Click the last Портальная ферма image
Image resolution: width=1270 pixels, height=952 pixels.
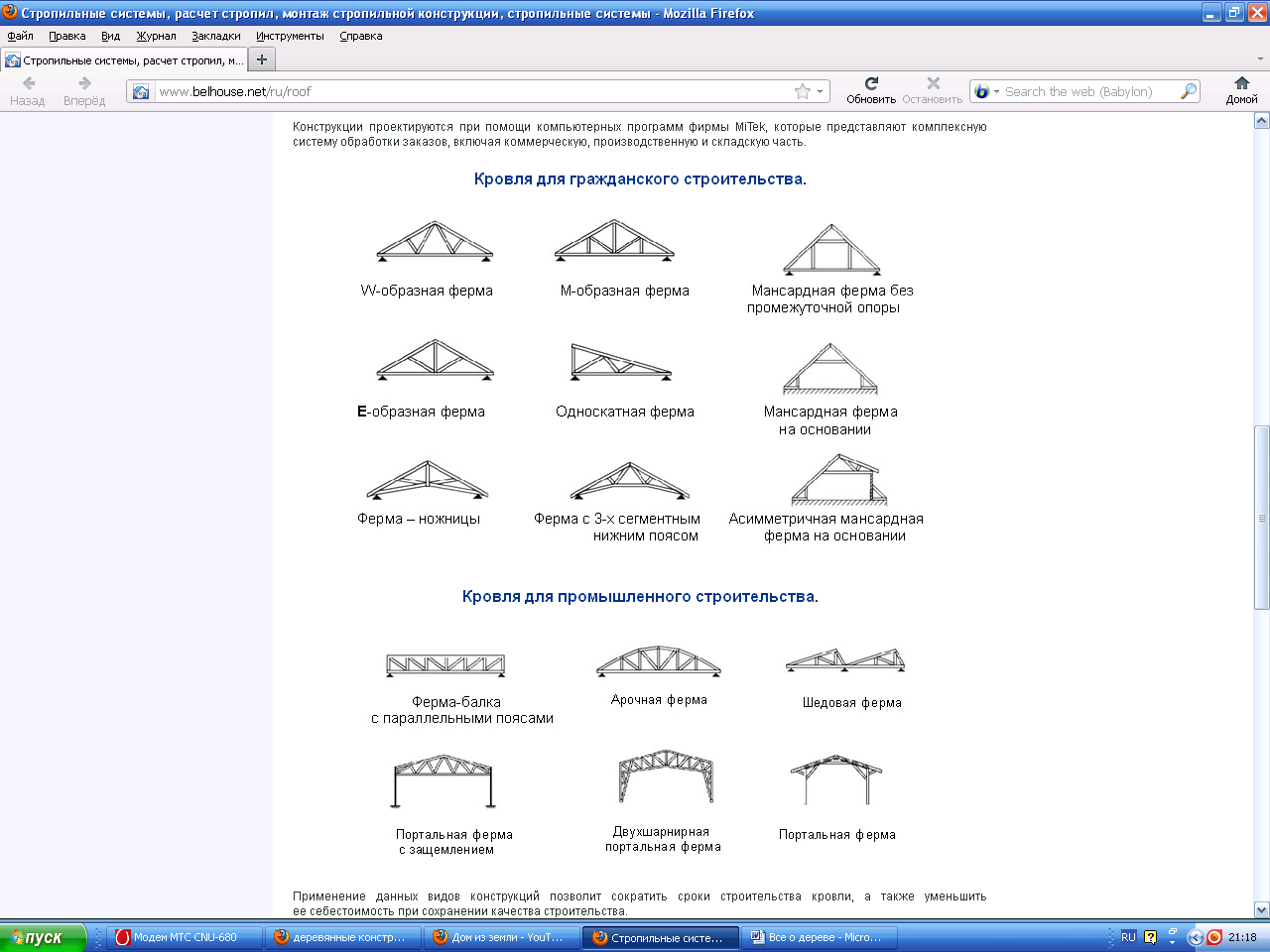point(836,779)
